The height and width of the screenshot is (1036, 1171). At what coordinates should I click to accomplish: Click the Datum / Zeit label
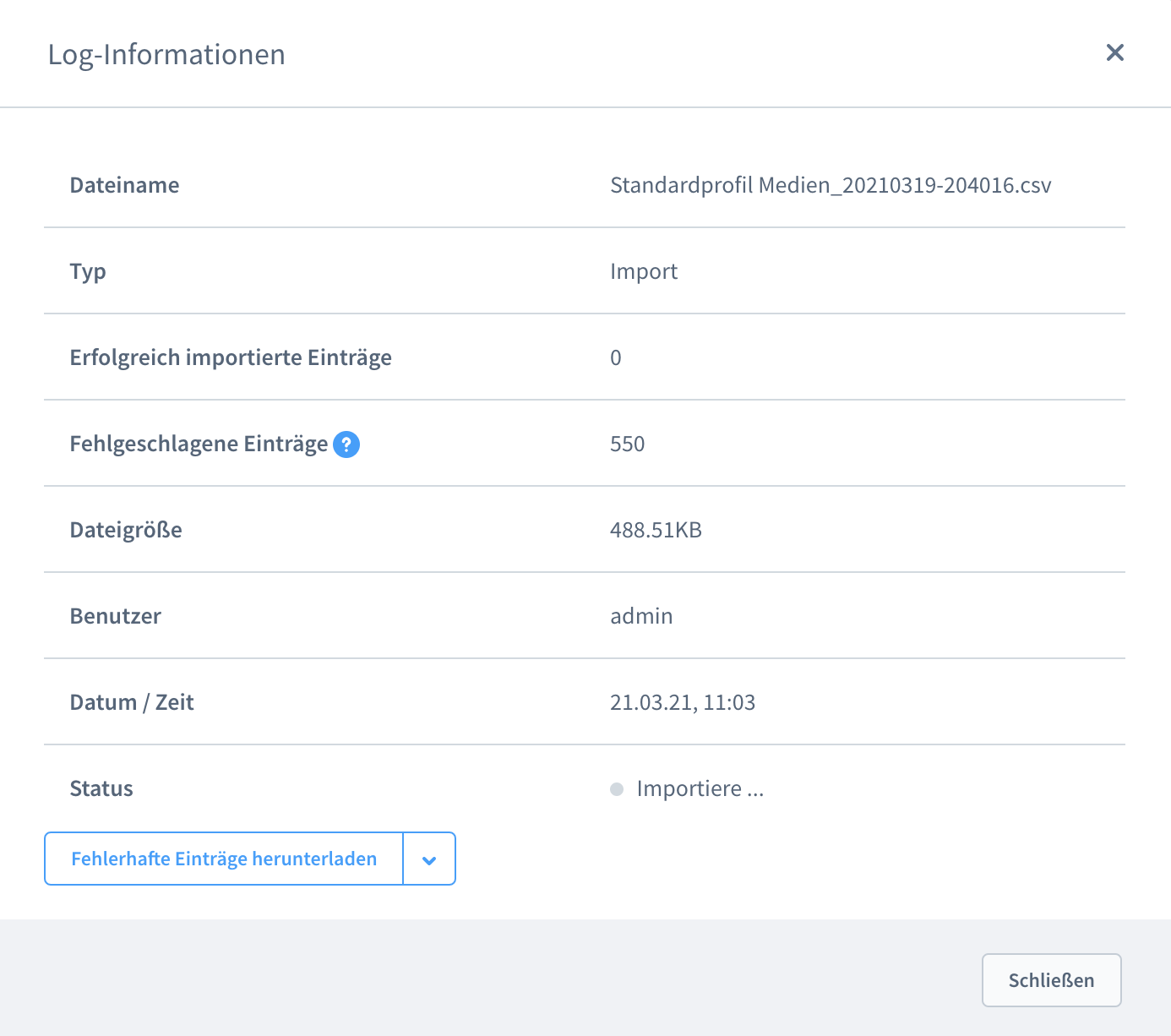point(132,702)
